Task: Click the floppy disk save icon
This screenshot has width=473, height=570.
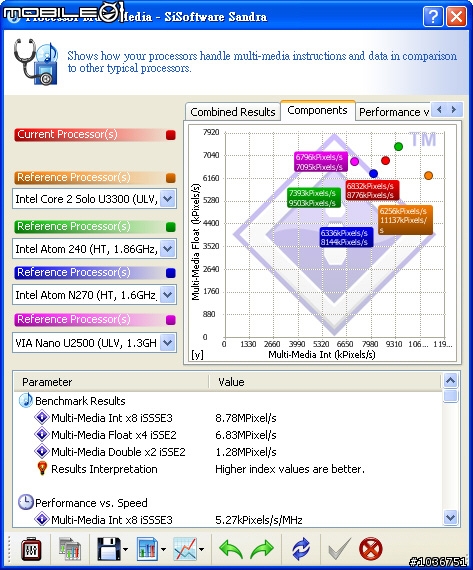Action: [109, 549]
